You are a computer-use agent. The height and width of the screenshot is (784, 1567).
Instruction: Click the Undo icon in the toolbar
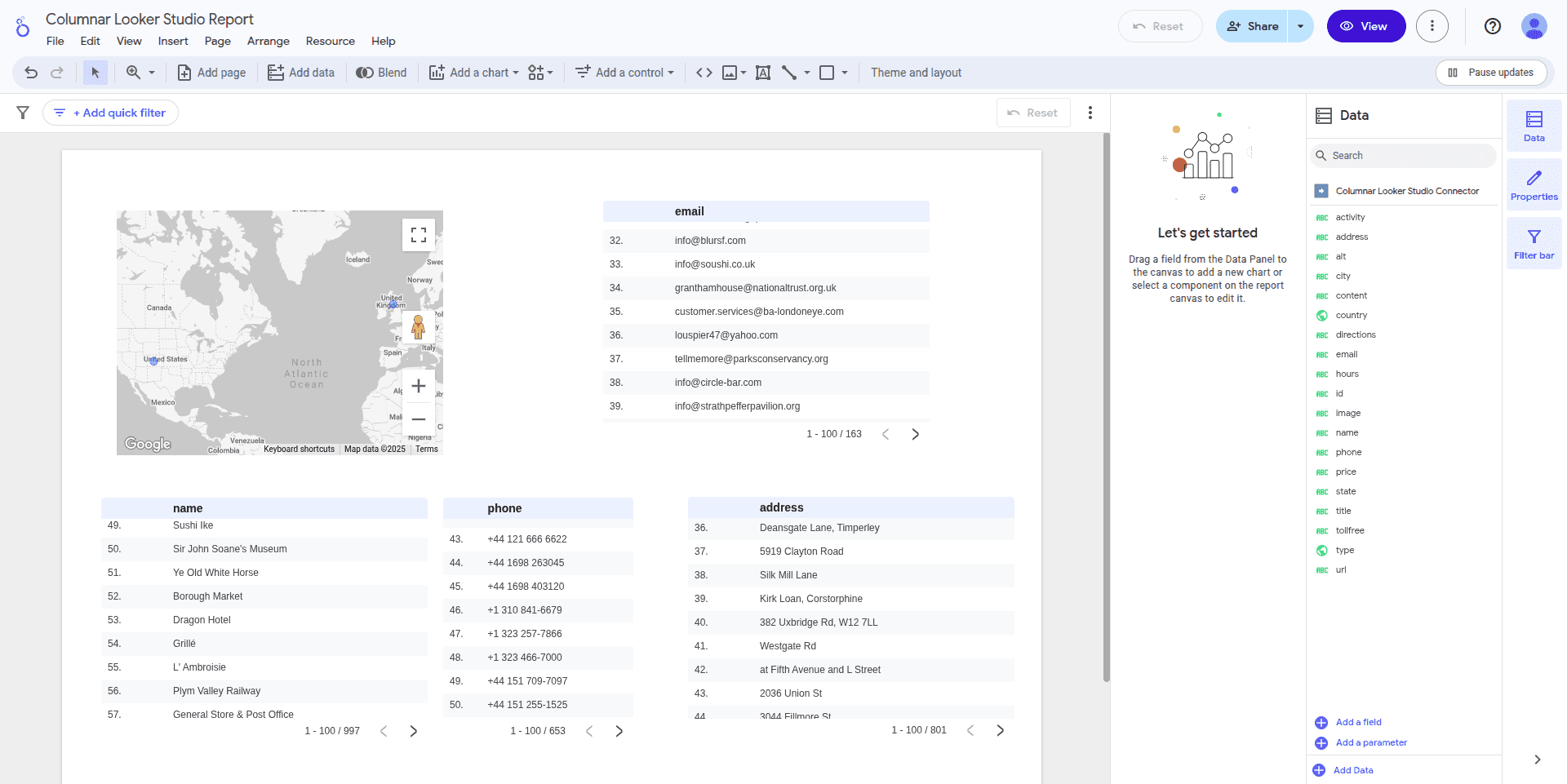tap(30, 73)
